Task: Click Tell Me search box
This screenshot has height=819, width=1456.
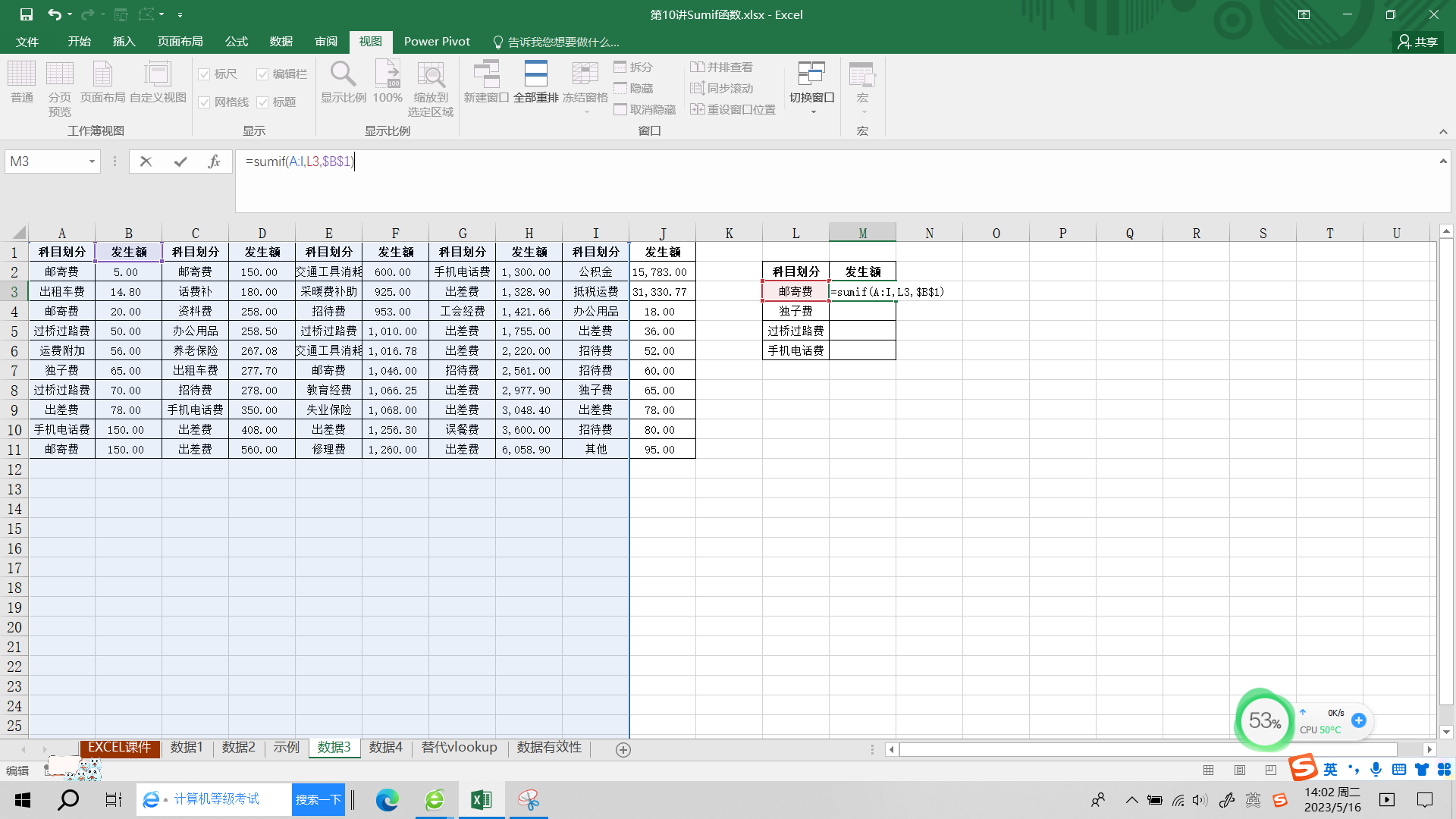Action: click(x=556, y=42)
